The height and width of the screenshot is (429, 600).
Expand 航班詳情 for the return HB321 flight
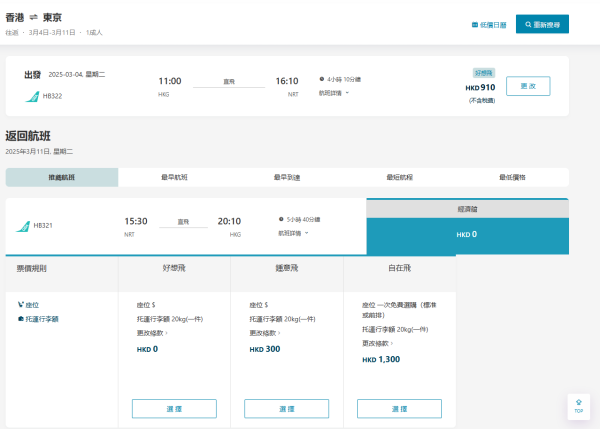pyautogui.click(x=292, y=233)
